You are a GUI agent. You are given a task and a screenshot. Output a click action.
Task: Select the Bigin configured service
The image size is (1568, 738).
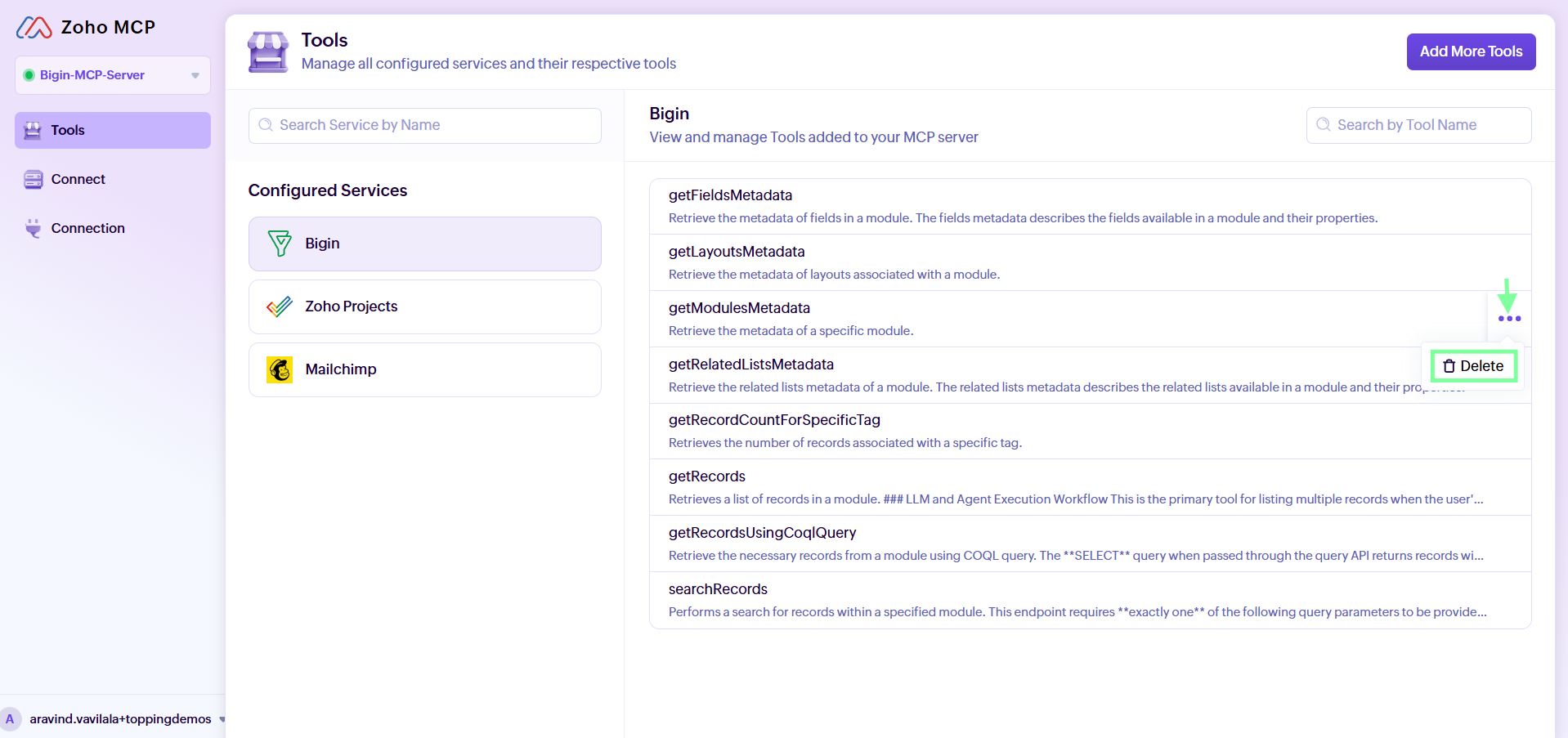(x=425, y=244)
